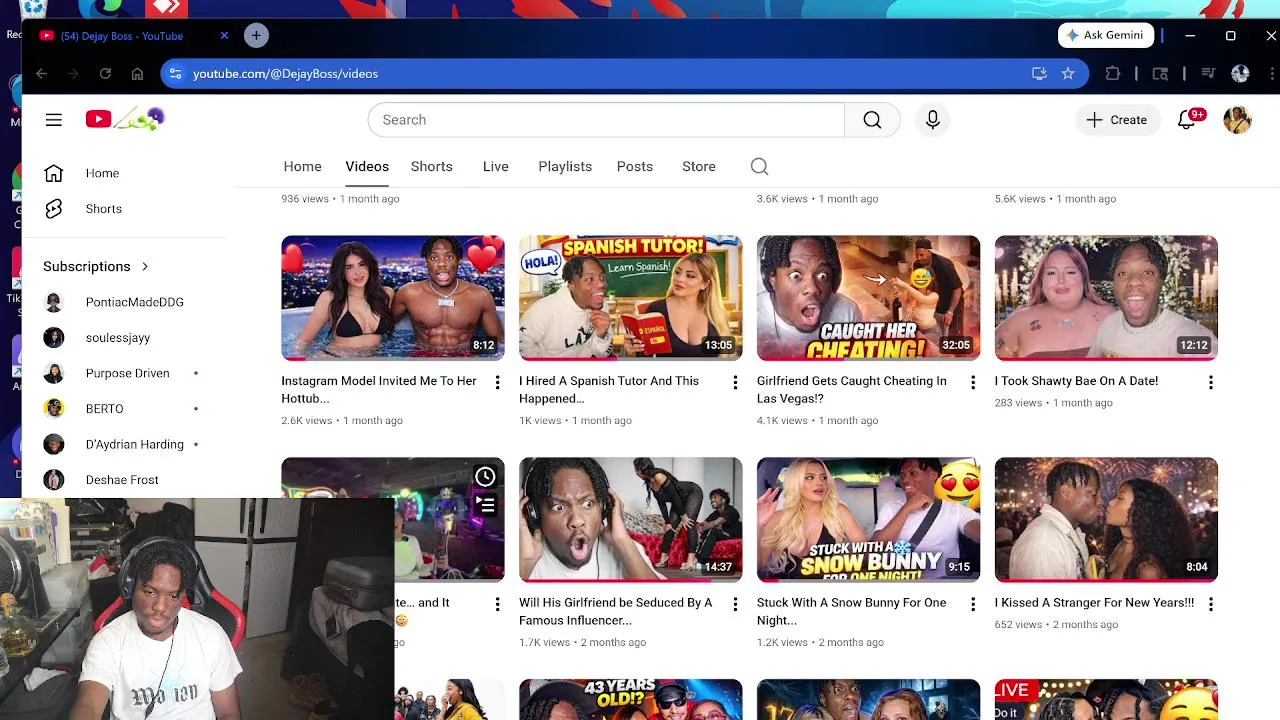Open the browser profile avatar
Screen dimensions: 1280x720
tap(1240, 74)
